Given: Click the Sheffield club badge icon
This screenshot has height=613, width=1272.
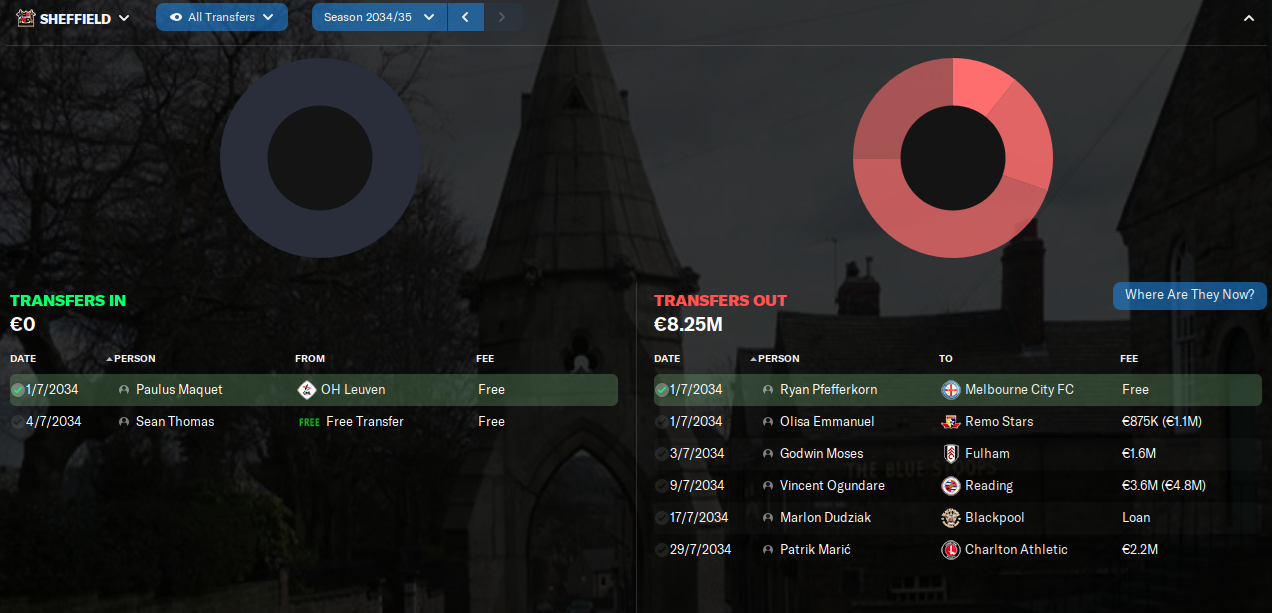Looking at the screenshot, I should pos(26,17).
